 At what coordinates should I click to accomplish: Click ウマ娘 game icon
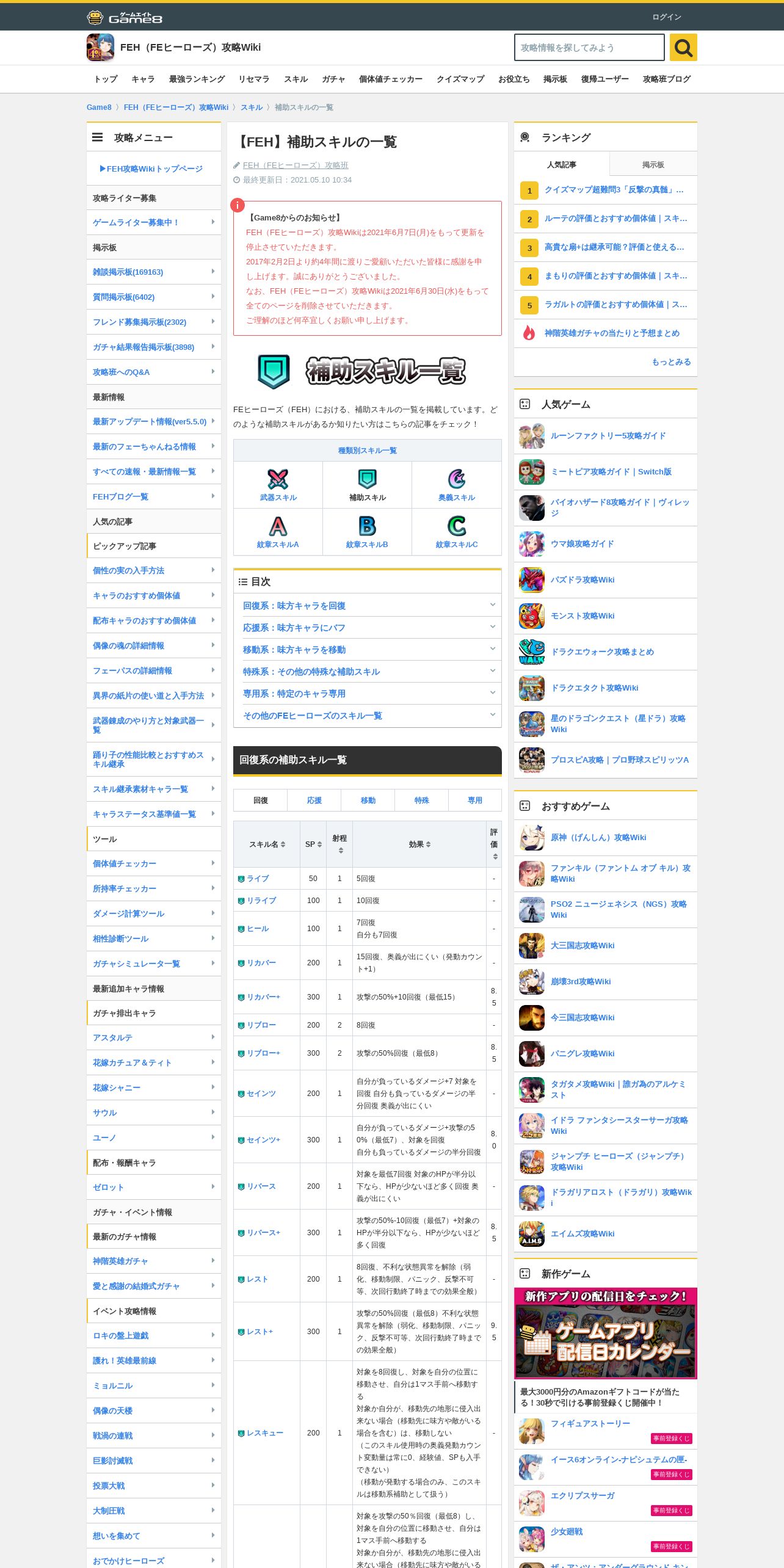[532, 544]
